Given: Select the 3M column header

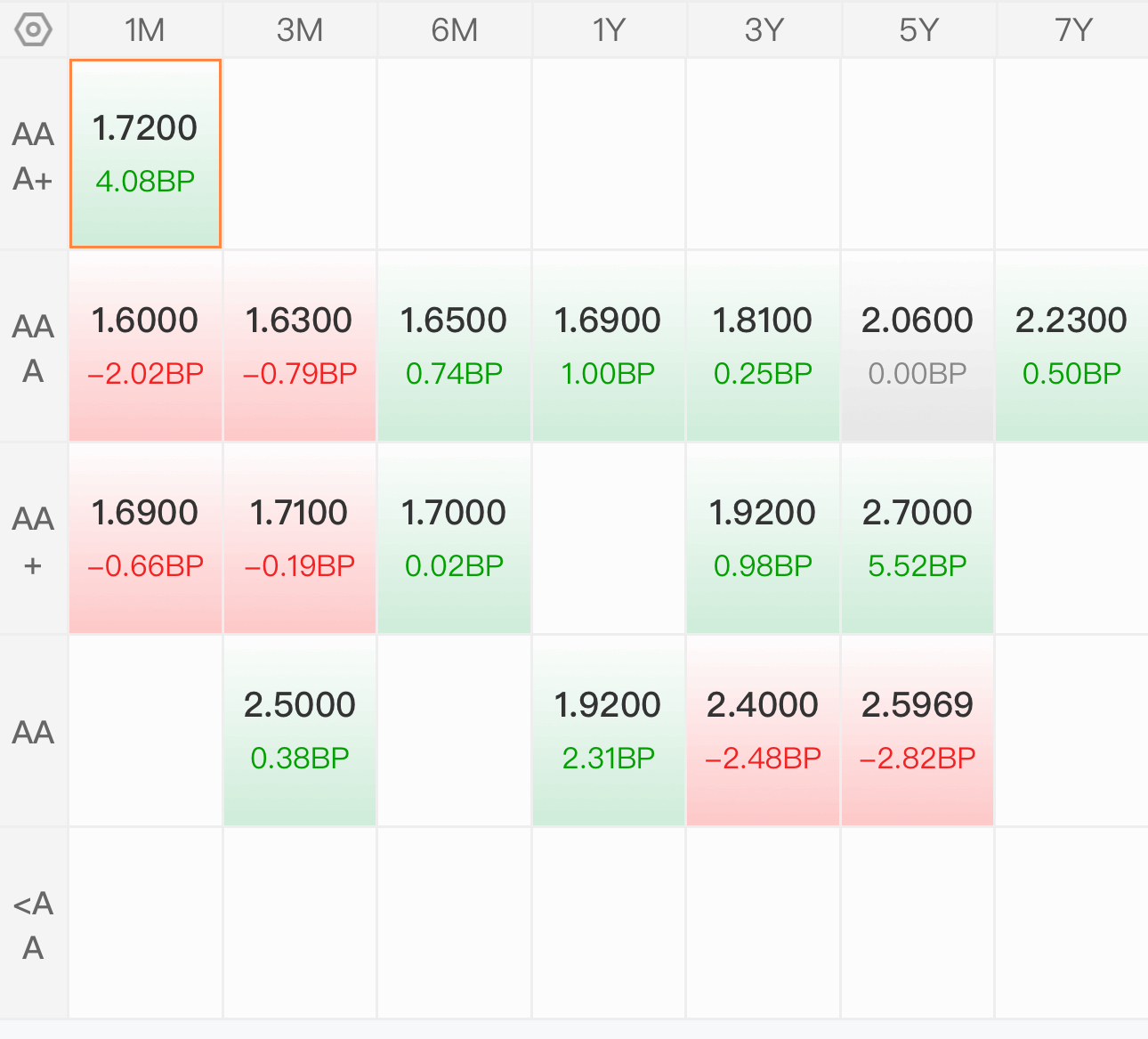Looking at the screenshot, I should pyautogui.click(x=300, y=29).
